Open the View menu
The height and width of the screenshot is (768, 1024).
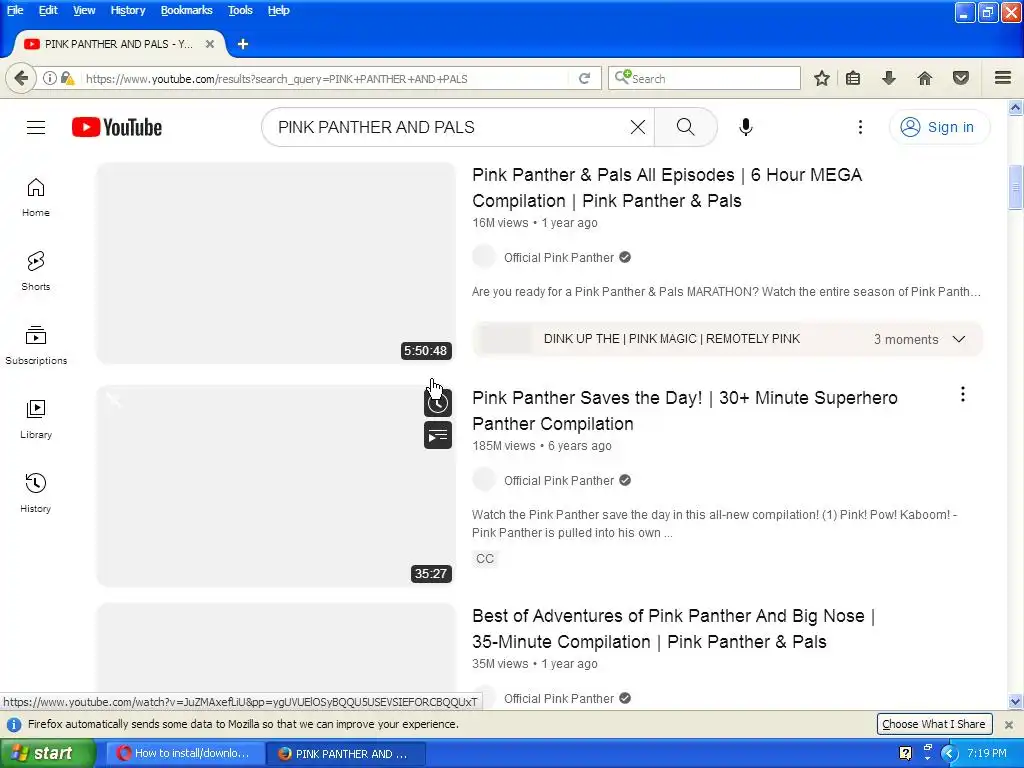pos(84,10)
